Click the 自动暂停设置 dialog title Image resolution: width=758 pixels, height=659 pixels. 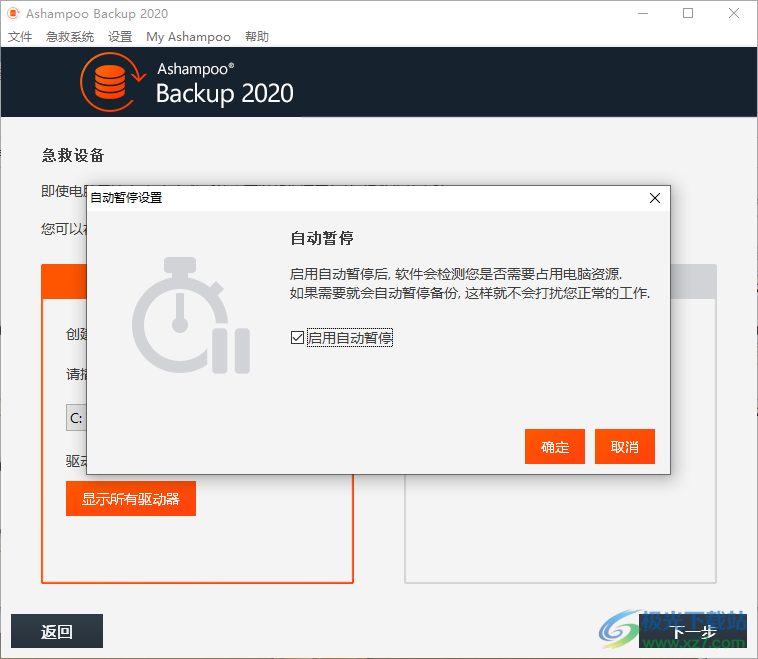126,198
